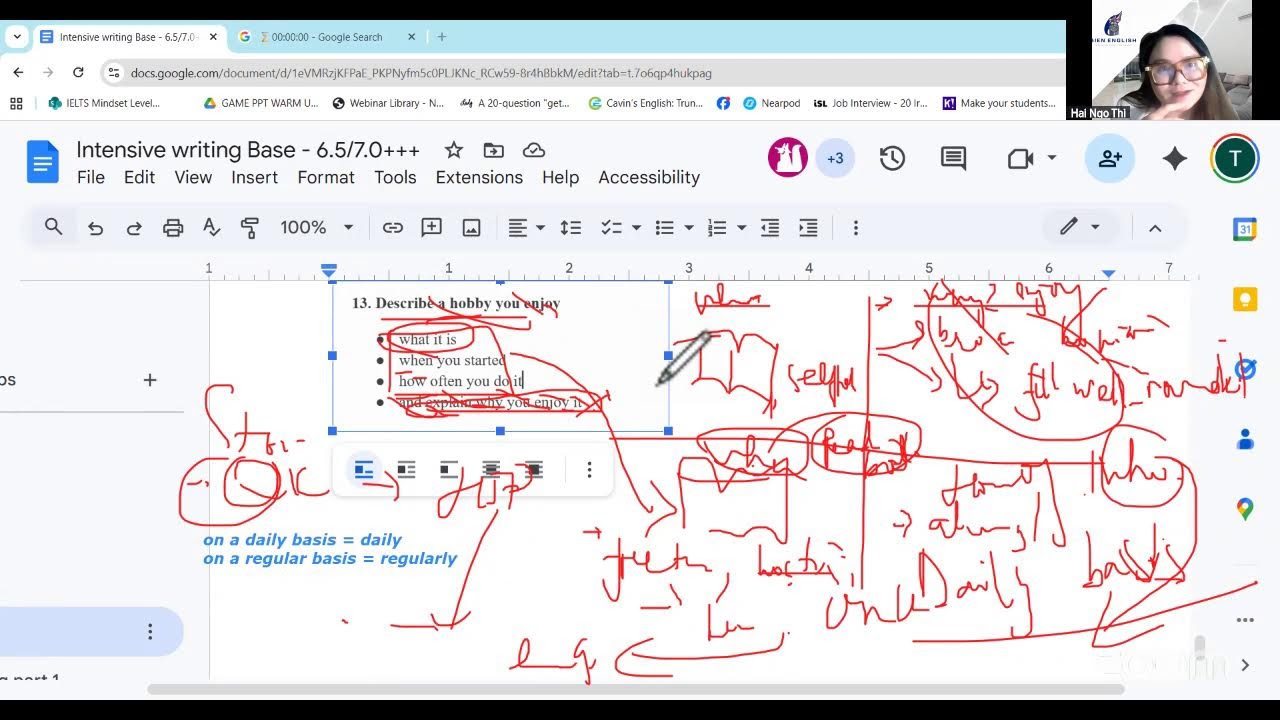Switch to the Google Search browser tab
Viewport: 1280px width, 720px height.
pos(327,37)
